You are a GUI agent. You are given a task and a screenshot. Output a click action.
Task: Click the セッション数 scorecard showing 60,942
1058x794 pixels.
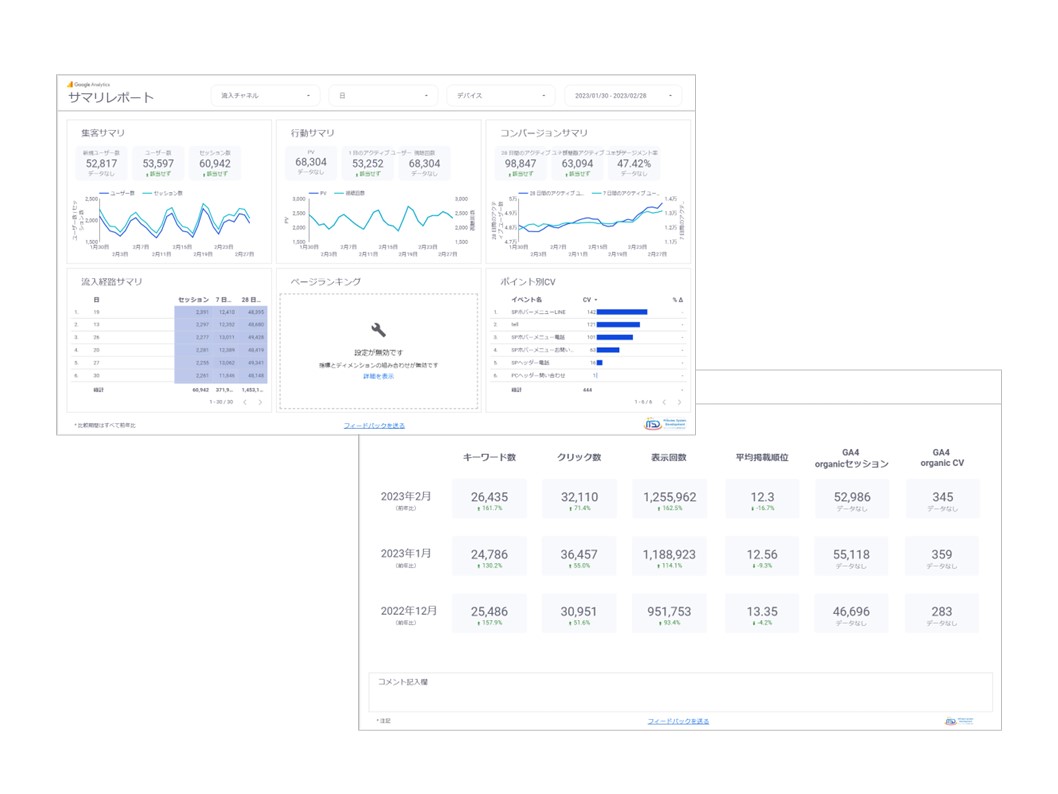pos(214,163)
